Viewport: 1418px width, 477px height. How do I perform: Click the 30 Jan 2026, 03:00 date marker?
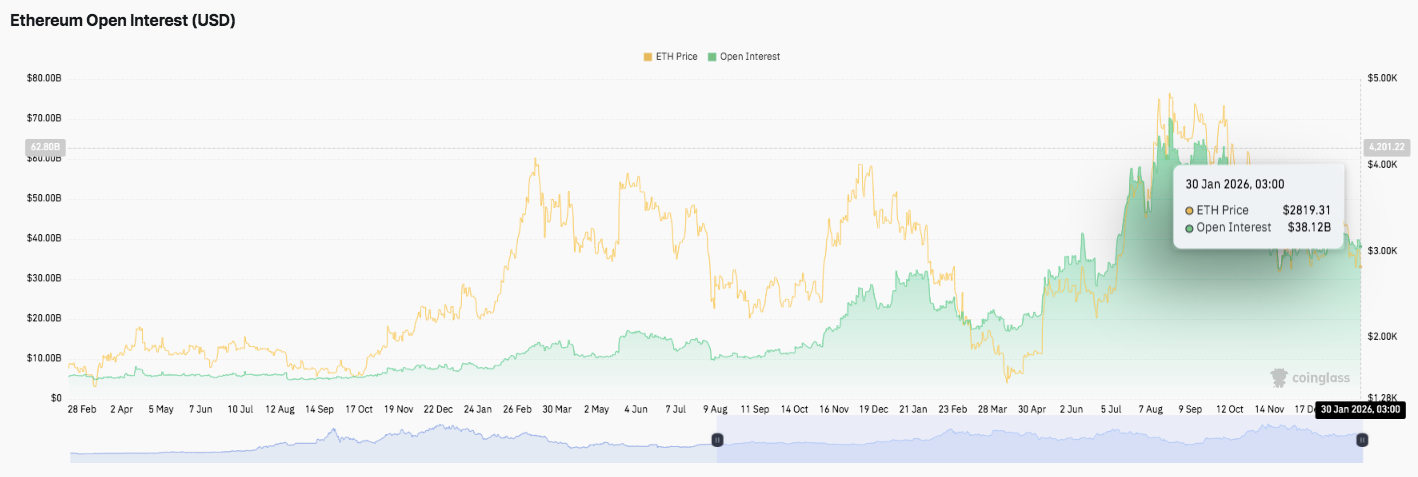coord(1360,409)
